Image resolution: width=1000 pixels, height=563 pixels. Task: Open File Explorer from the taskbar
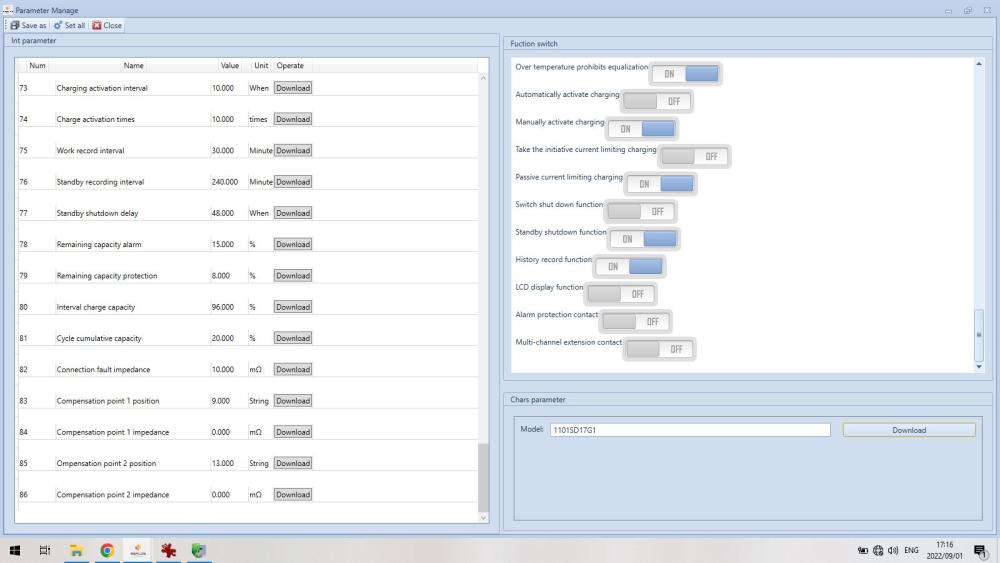pyautogui.click(x=77, y=550)
